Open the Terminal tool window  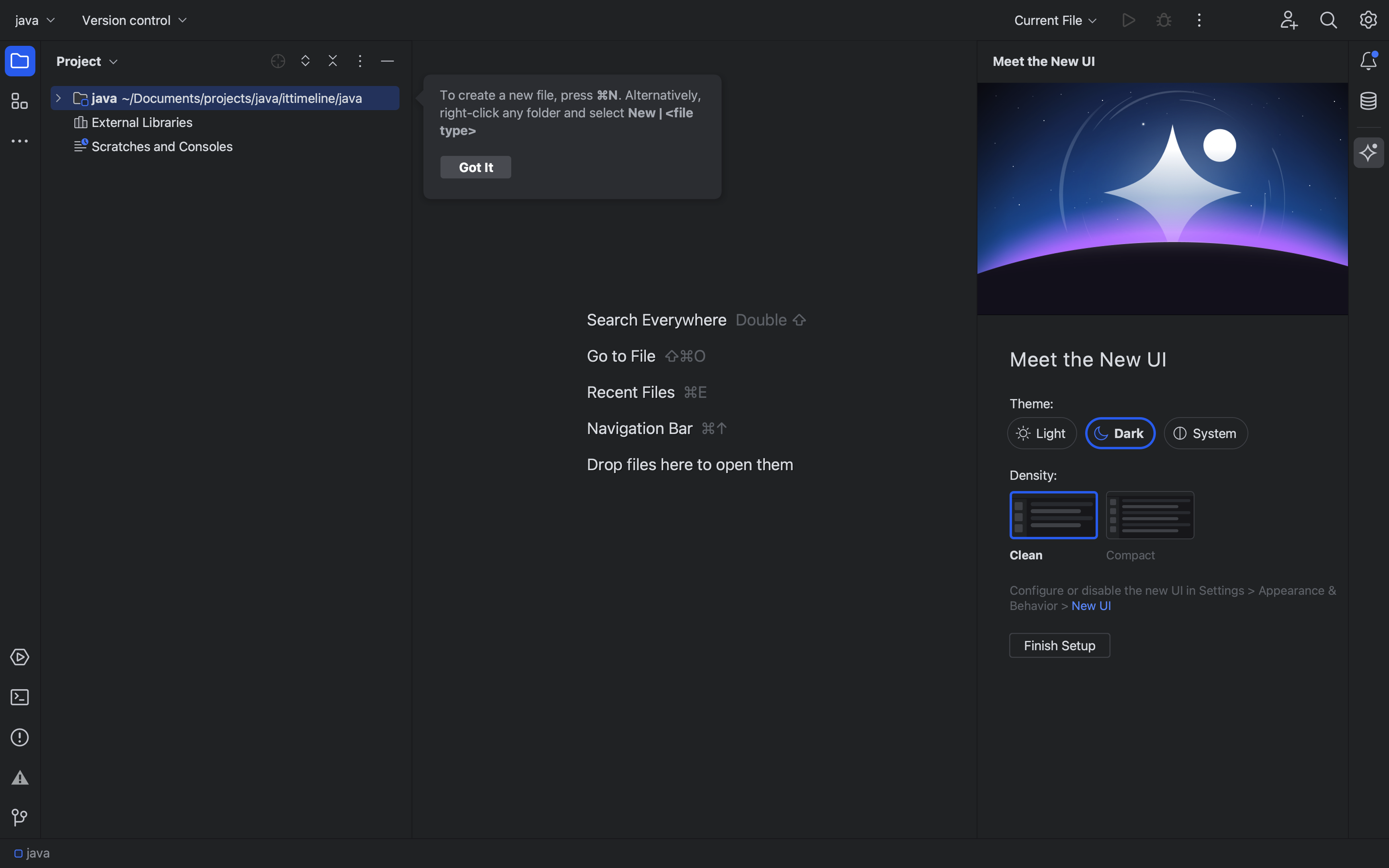20,697
